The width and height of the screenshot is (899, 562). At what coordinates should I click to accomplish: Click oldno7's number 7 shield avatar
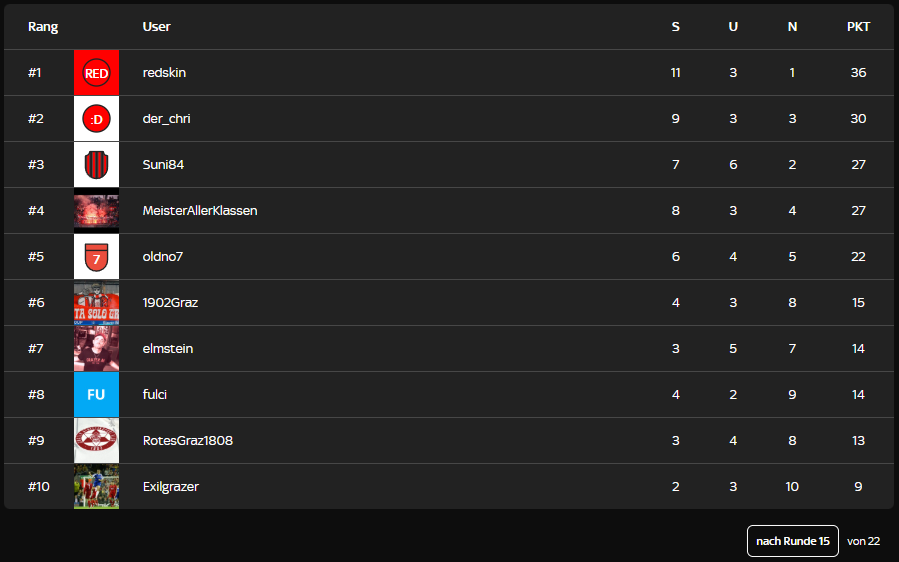pos(96,257)
